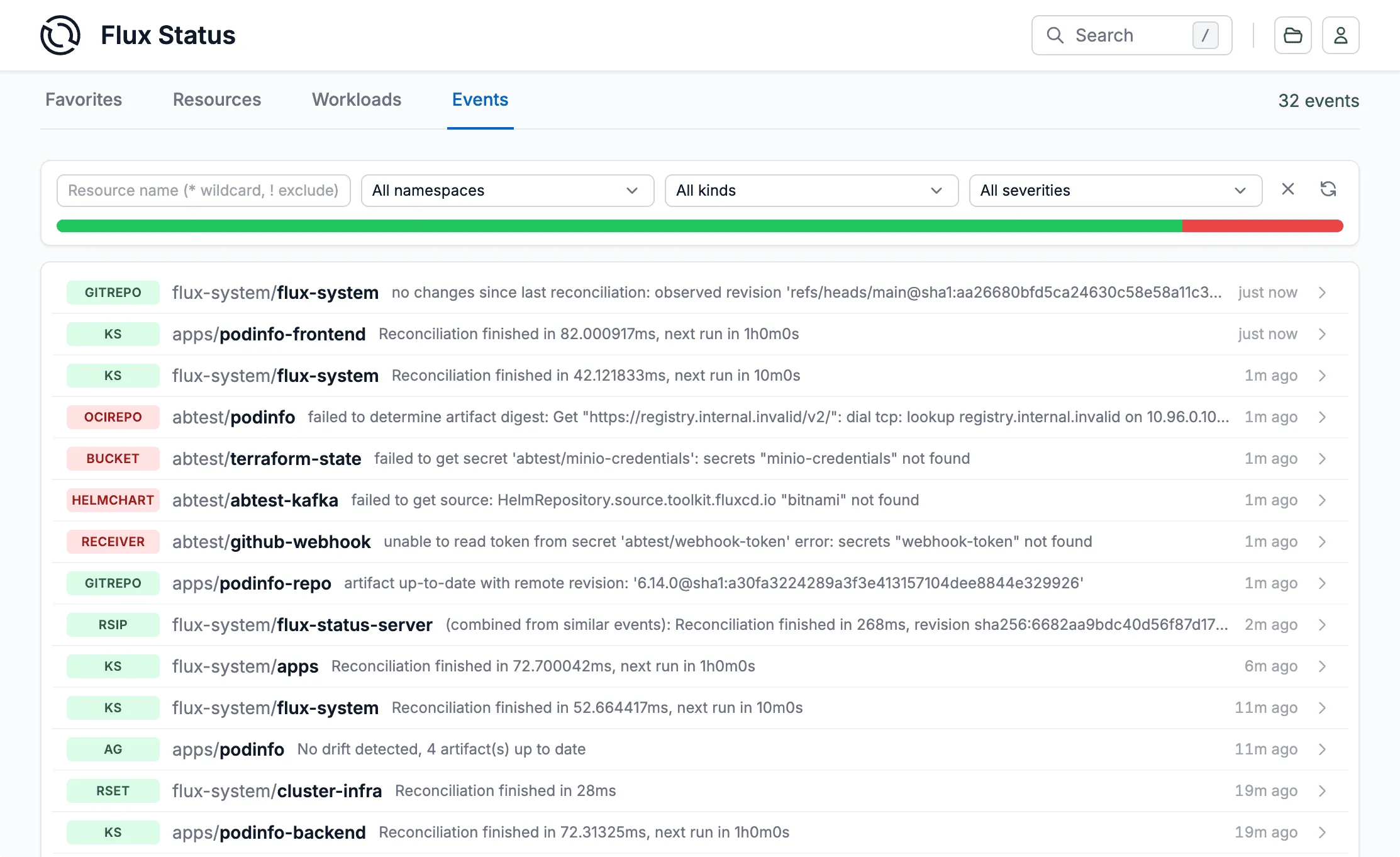Viewport: 1400px width, 857px height.
Task: Click the '2m ago' timestamp
Action: click(1270, 625)
